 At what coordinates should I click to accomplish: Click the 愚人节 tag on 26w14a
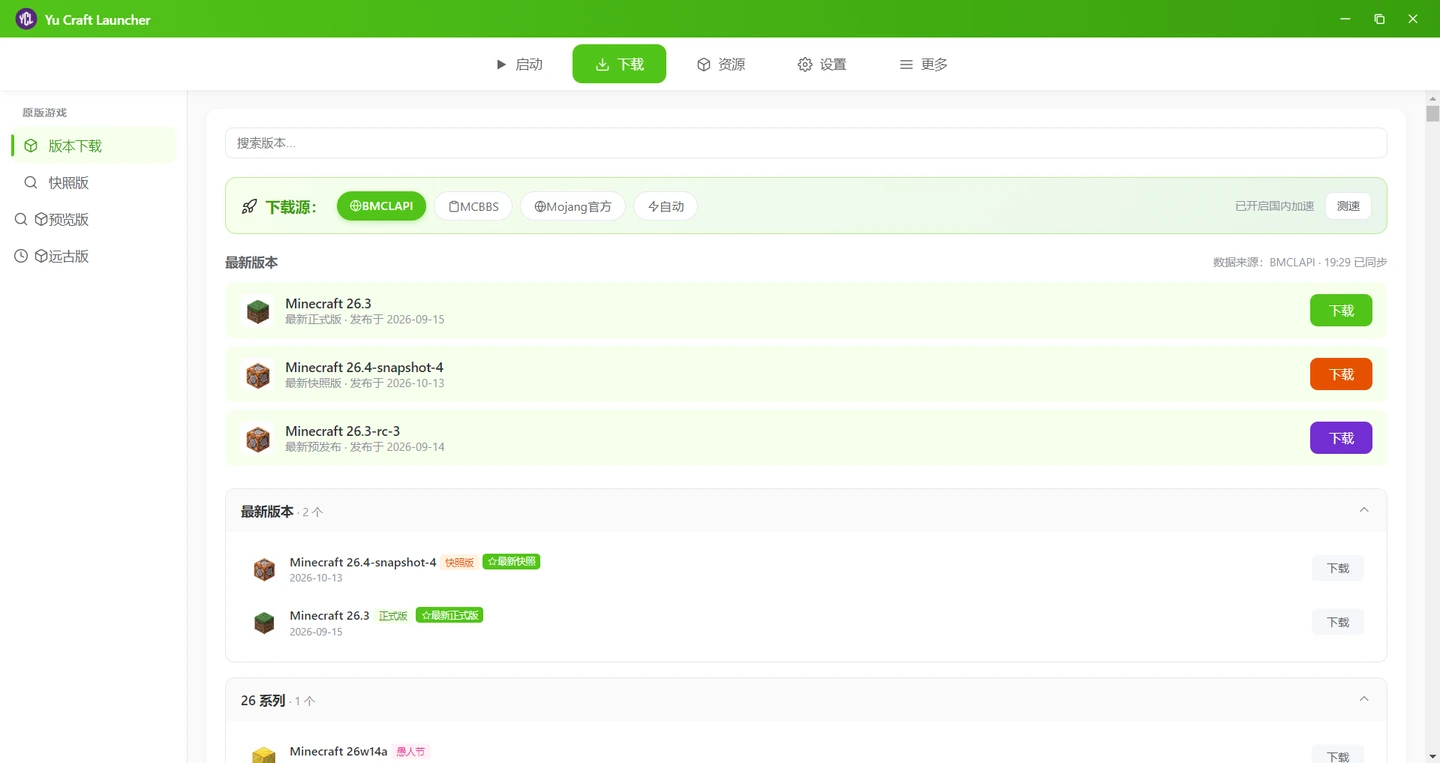click(x=411, y=752)
